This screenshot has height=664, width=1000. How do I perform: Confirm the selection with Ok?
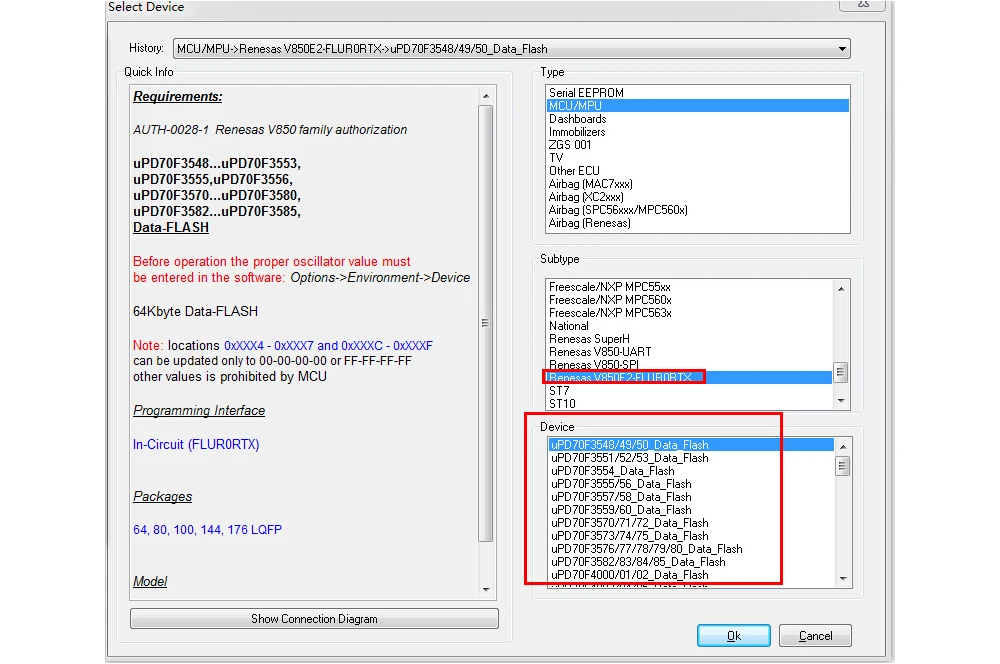coord(733,636)
